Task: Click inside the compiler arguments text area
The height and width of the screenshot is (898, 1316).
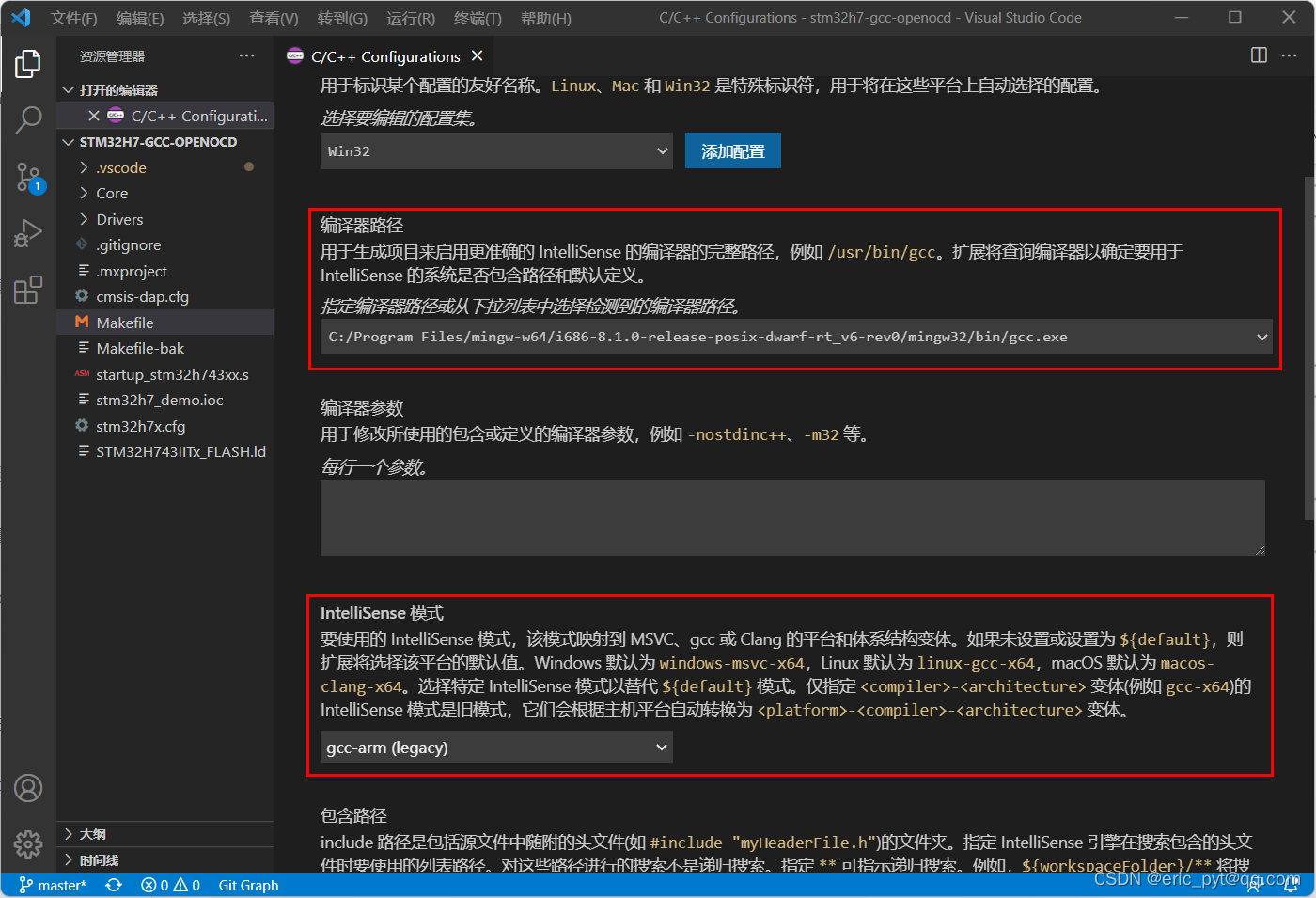Action: pyautogui.click(x=792, y=517)
